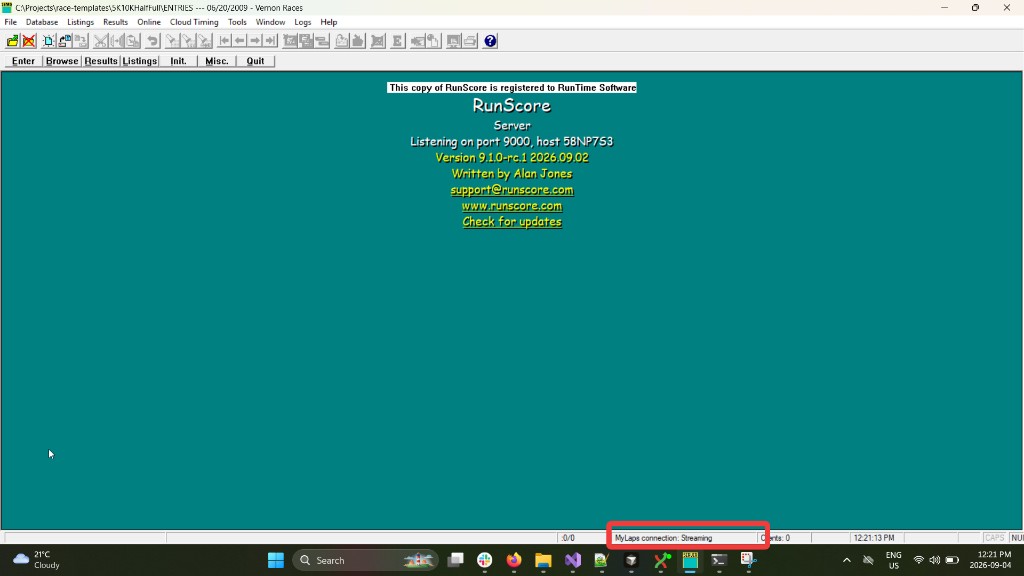Click the Enter button

point(24,61)
